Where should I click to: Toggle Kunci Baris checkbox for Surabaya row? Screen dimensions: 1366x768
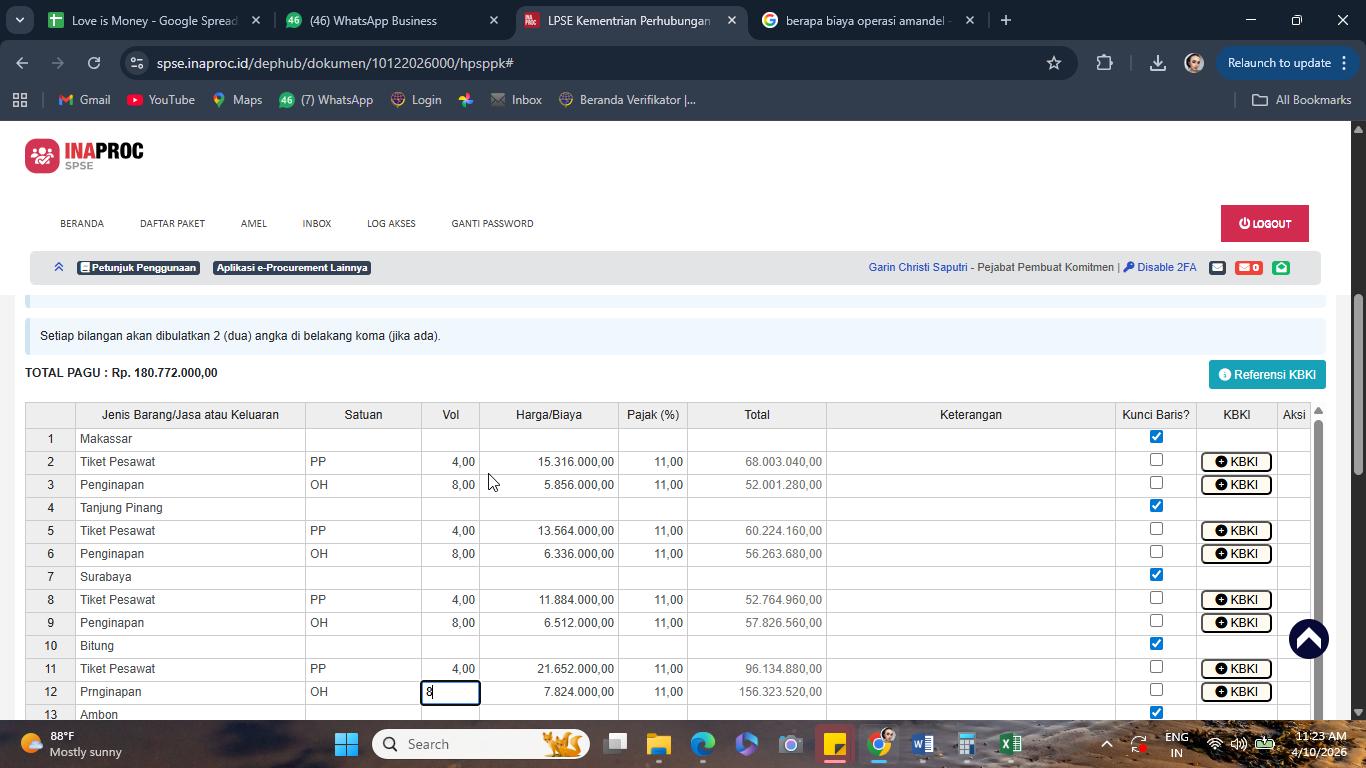pos(1156,575)
